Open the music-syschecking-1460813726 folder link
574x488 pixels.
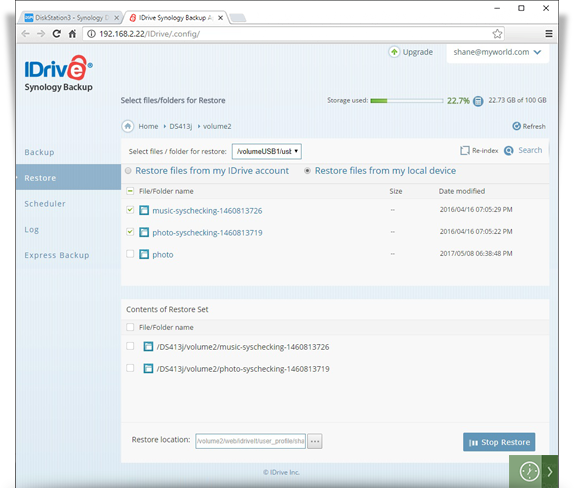(x=207, y=211)
